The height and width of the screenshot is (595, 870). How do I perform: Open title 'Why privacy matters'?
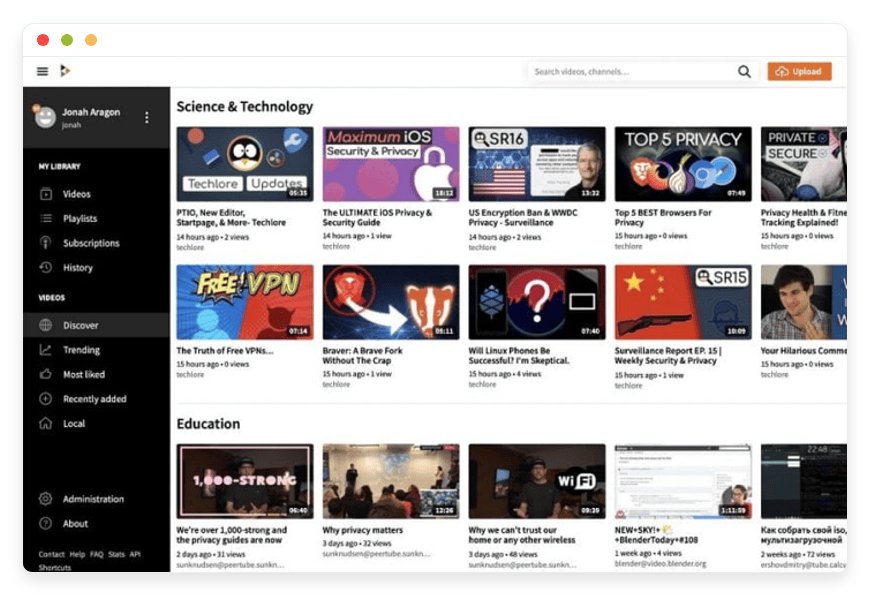point(363,530)
